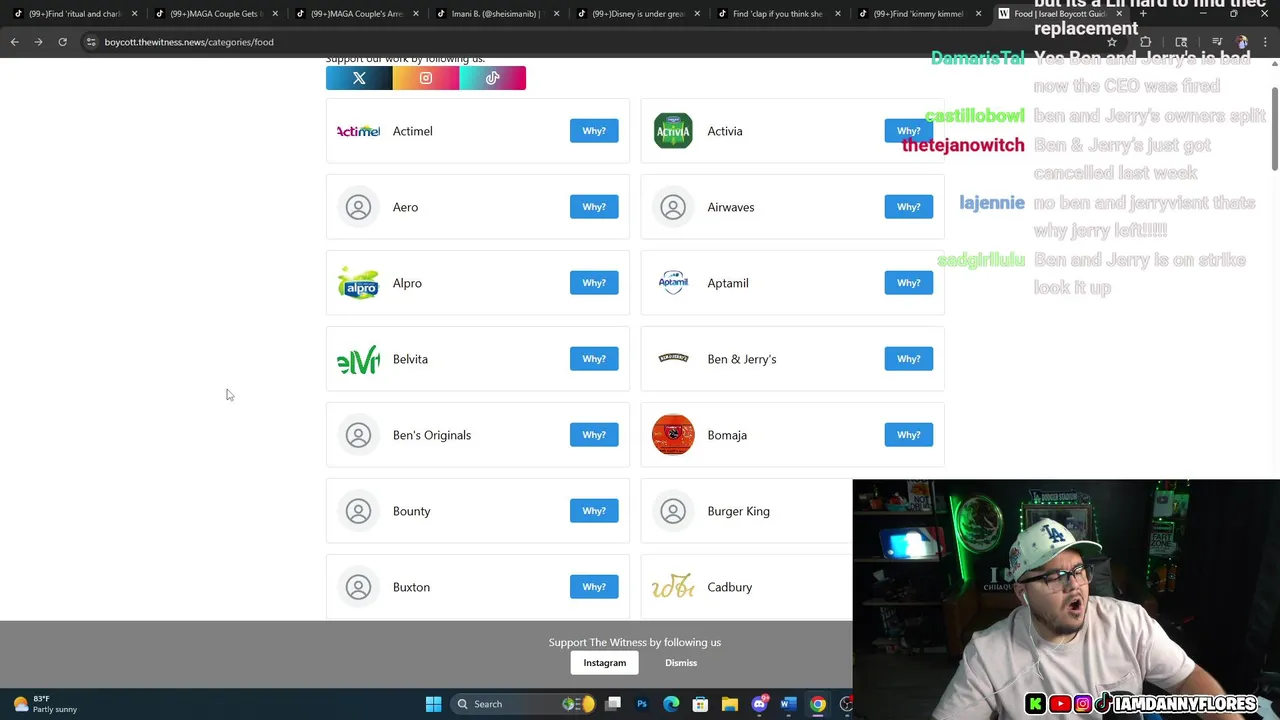
Task: Close the 'Food | Israel Boycott Guide' tab
Action: tap(1119, 14)
